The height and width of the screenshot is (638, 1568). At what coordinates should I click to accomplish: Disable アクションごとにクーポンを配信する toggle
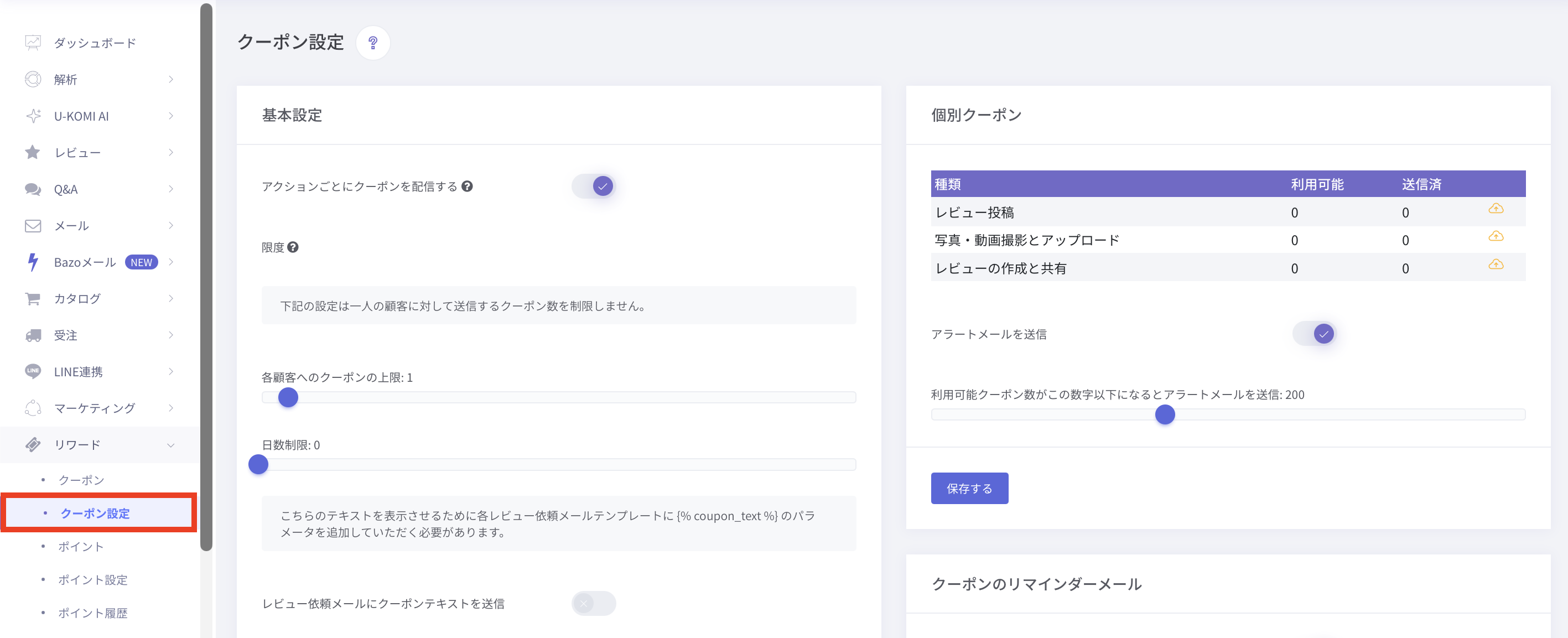pyautogui.click(x=594, y=186)
